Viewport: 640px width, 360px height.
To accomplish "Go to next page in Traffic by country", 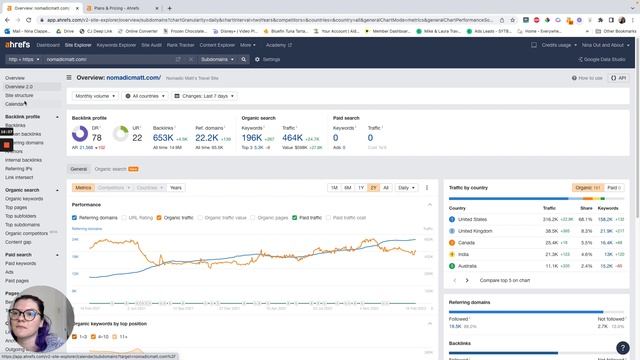I will coord(467,280).
